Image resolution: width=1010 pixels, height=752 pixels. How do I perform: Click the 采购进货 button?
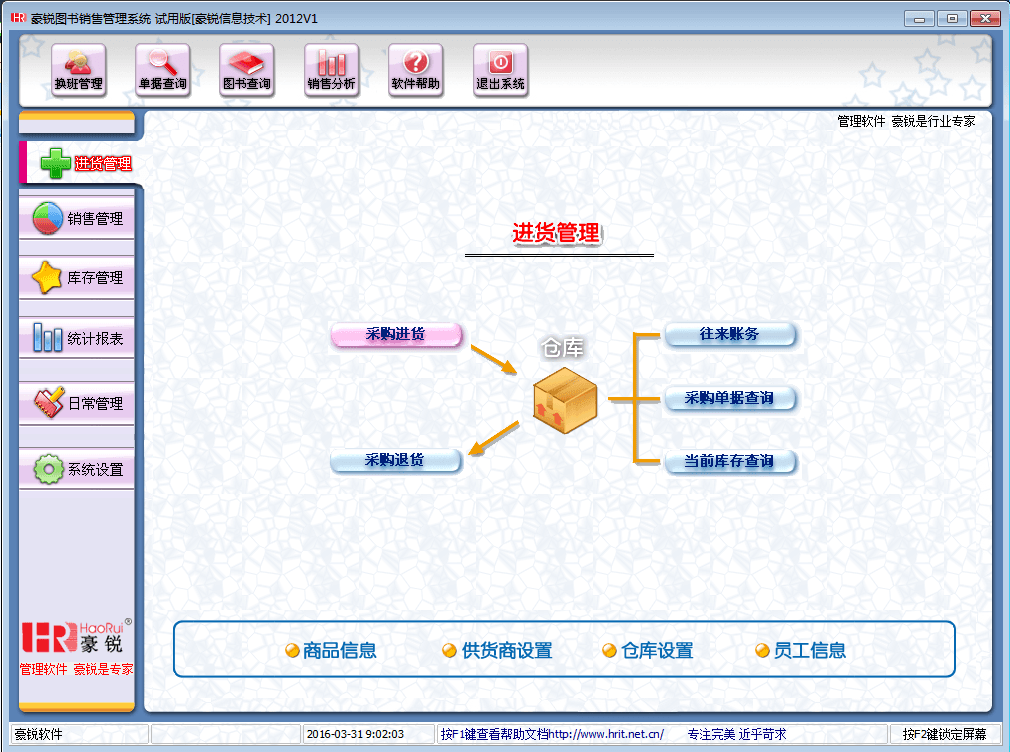click(396, 335)
